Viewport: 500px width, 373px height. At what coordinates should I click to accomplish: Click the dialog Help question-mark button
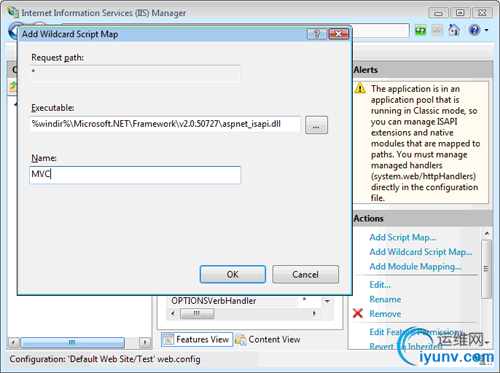tap(317, 34)
